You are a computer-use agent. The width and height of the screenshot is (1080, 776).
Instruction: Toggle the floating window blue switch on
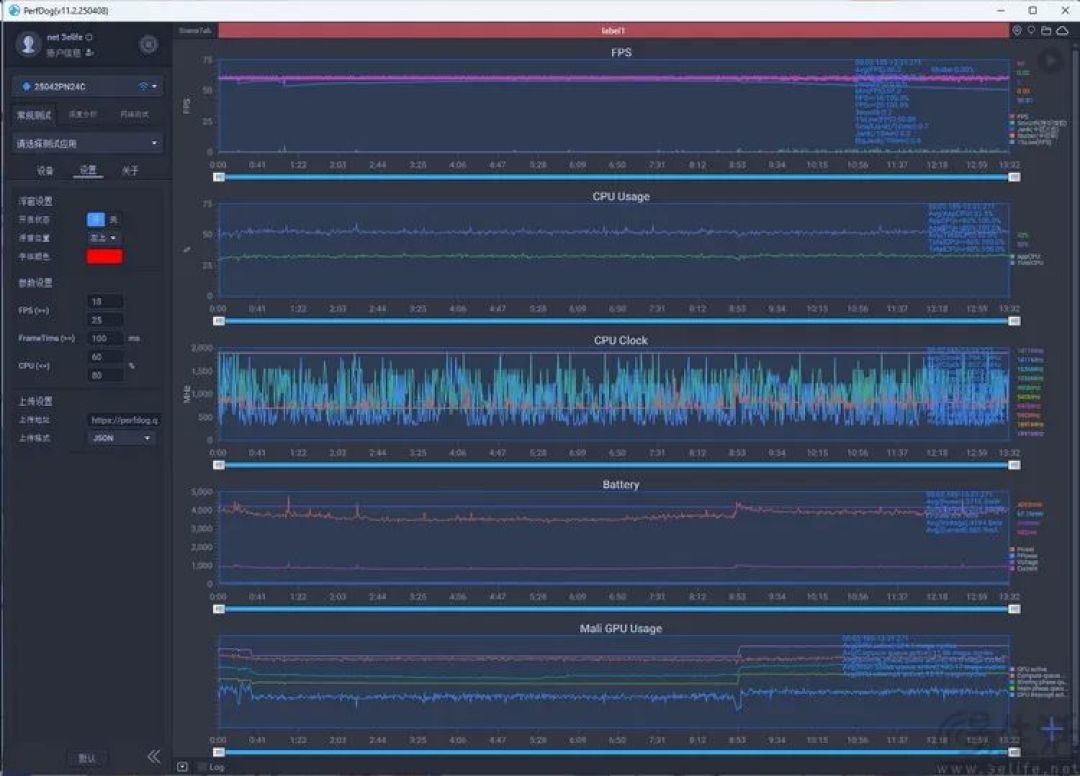96,220
